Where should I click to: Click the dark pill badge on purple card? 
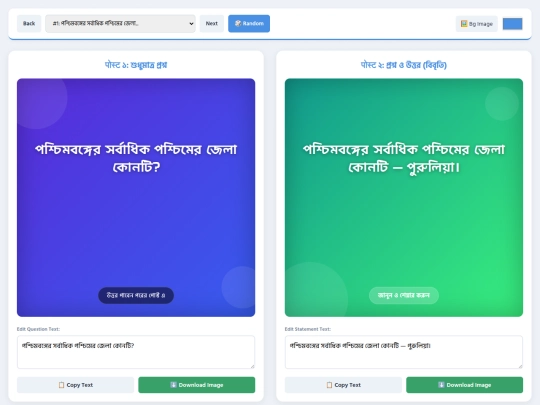[136, 295]
